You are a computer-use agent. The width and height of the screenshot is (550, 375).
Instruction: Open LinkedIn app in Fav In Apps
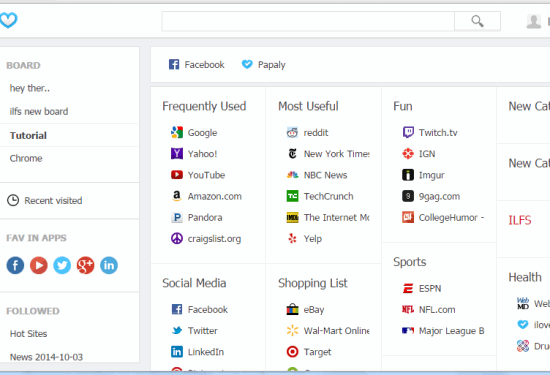tap(109, 265)
